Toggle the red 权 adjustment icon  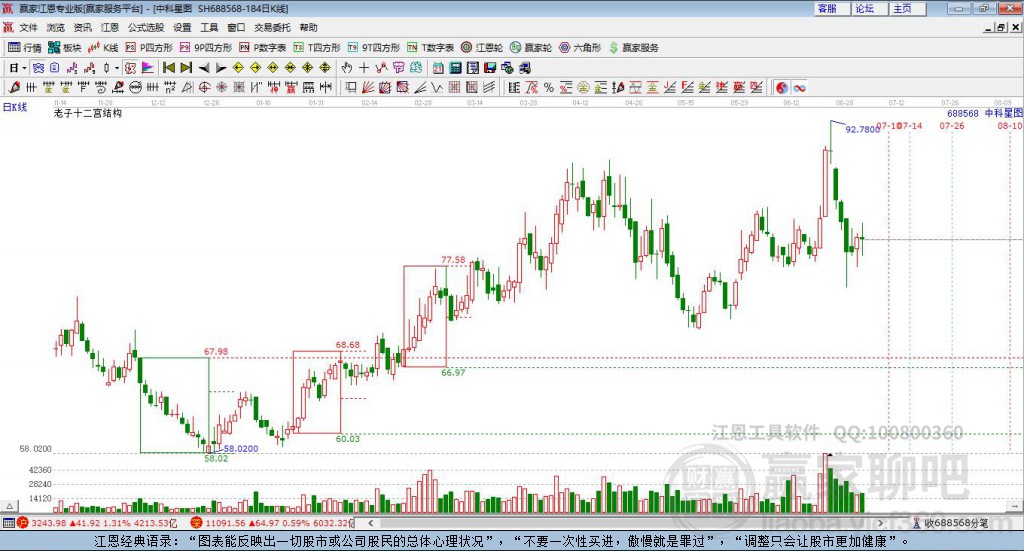click(130, 68)
